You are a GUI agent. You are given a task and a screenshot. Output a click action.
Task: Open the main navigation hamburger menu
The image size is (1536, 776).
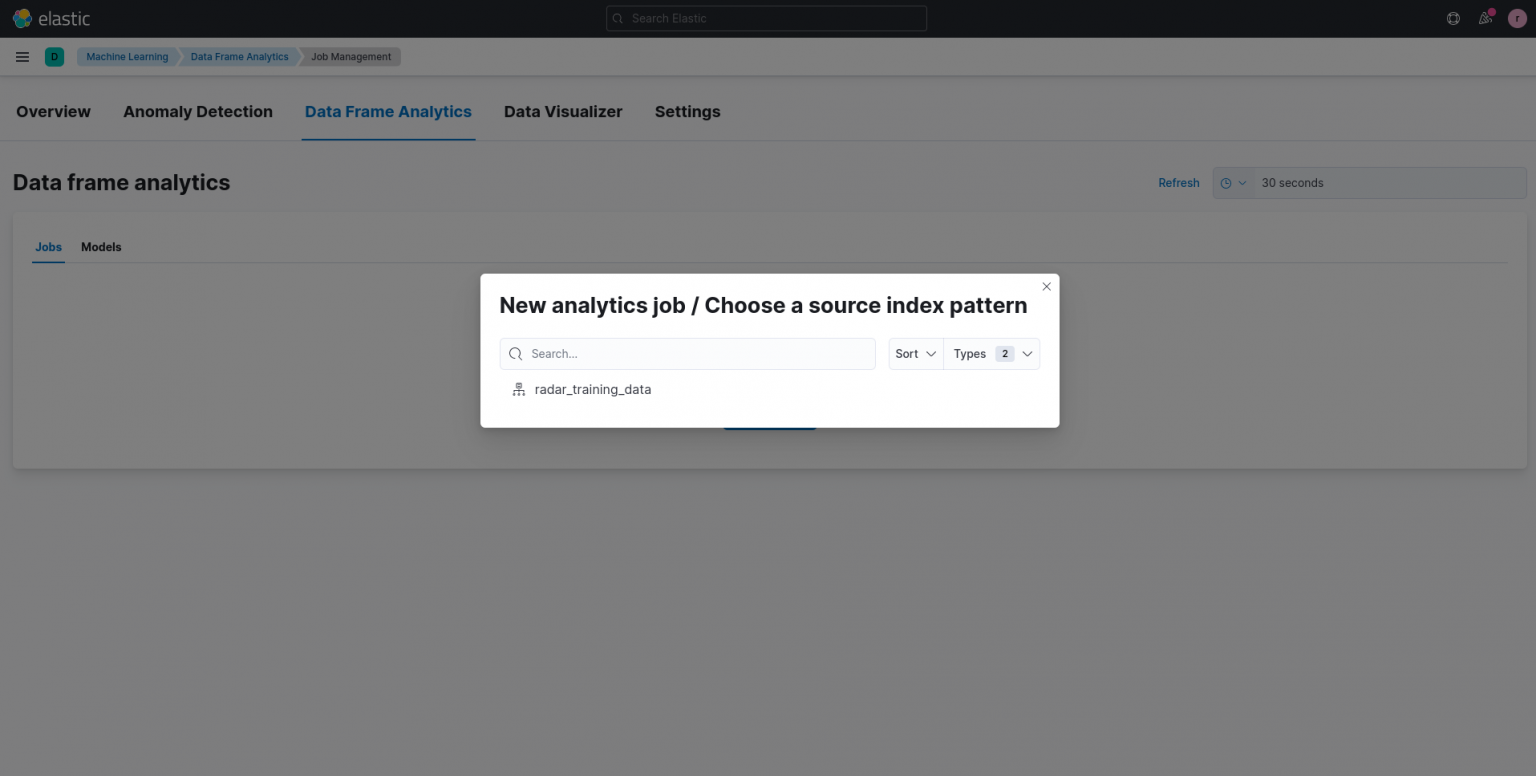pos(22,56)
